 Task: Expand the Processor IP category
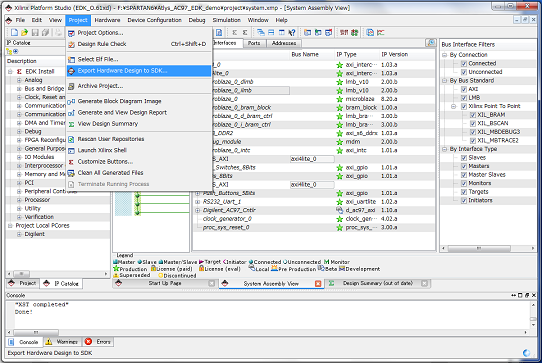point(19,200)
